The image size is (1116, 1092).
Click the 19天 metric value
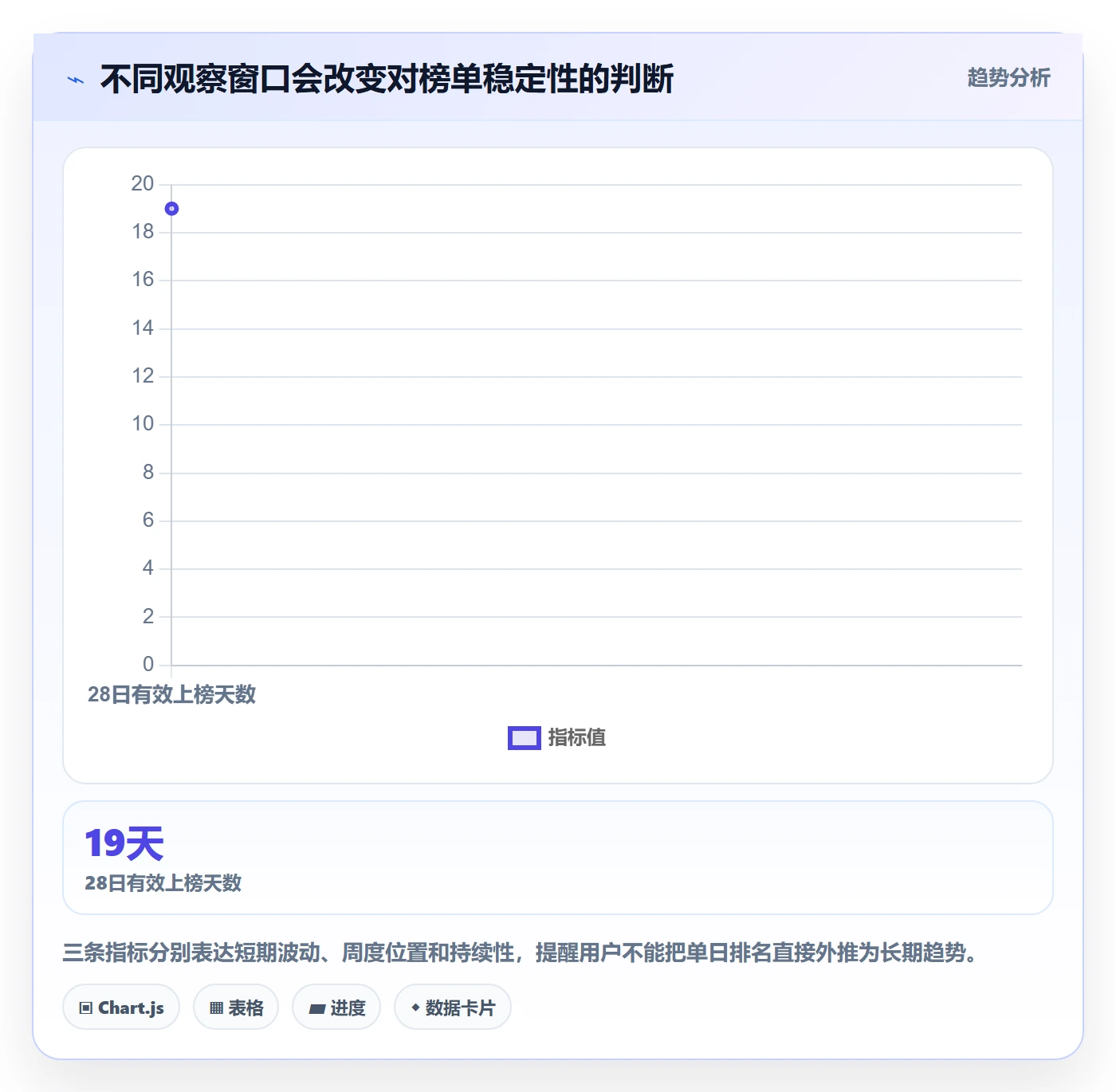(x=124, y=843)
